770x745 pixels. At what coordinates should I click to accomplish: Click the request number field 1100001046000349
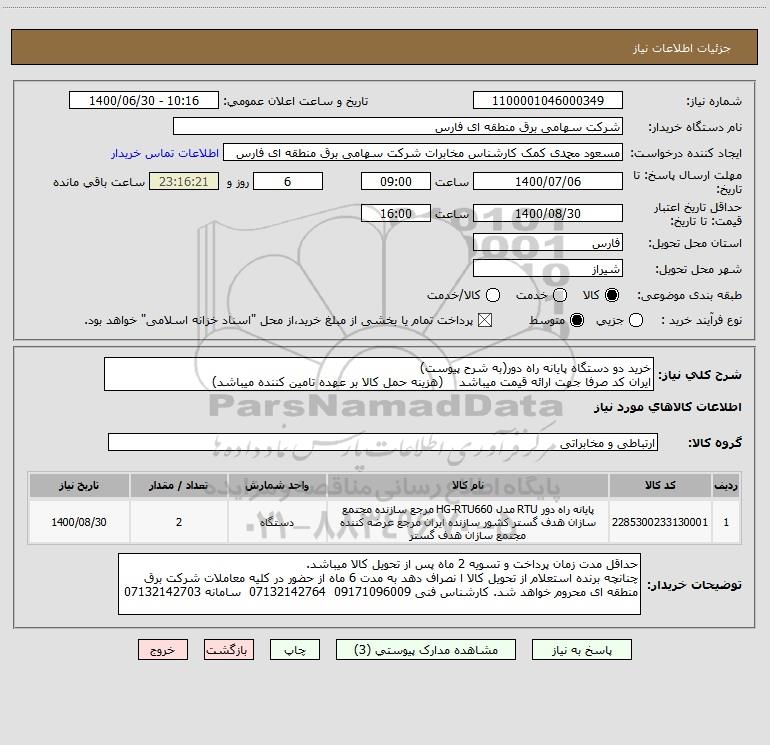coord(548,101)
